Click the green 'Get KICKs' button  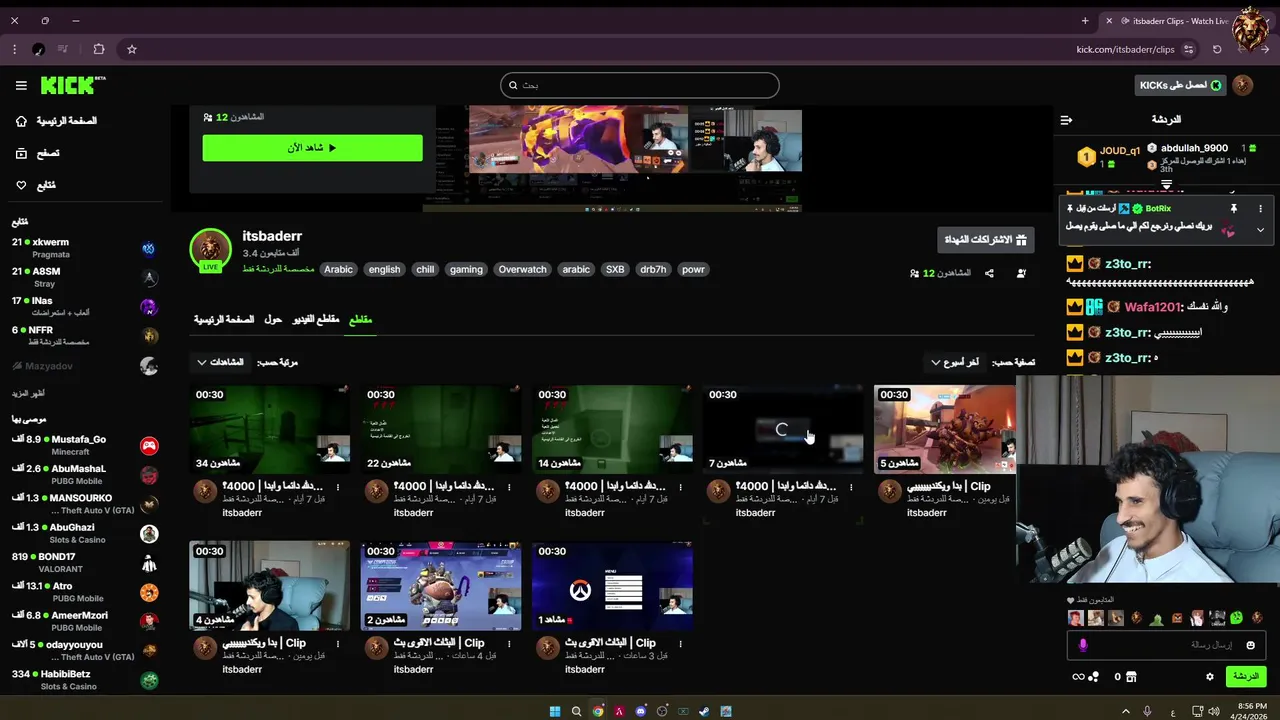(1181, 85)
